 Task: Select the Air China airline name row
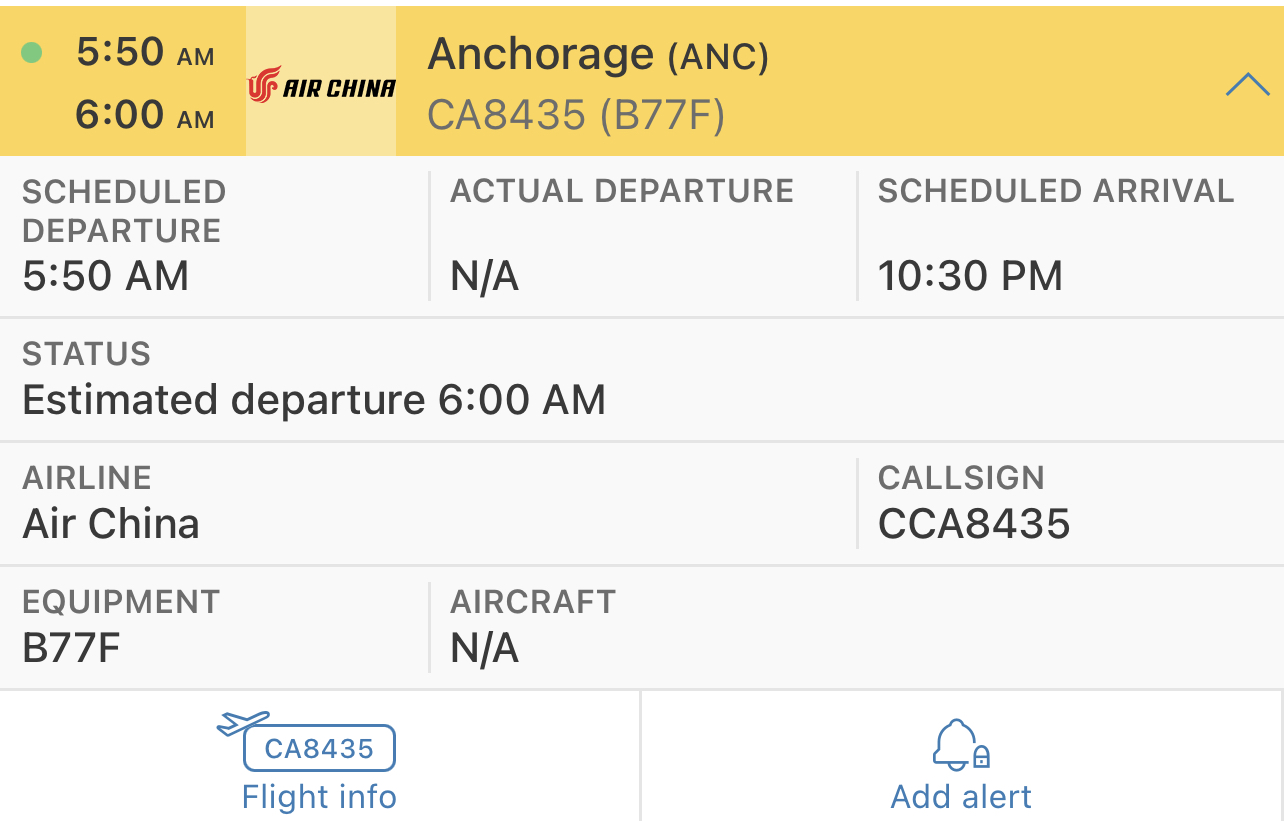111,524
